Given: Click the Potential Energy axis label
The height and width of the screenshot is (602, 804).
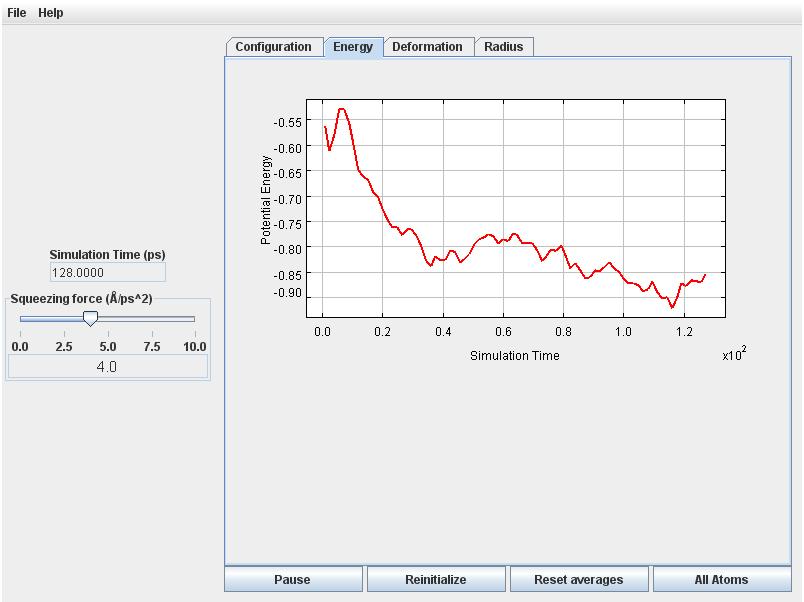Looking at the screenshot, I should [x=266, y=200].
